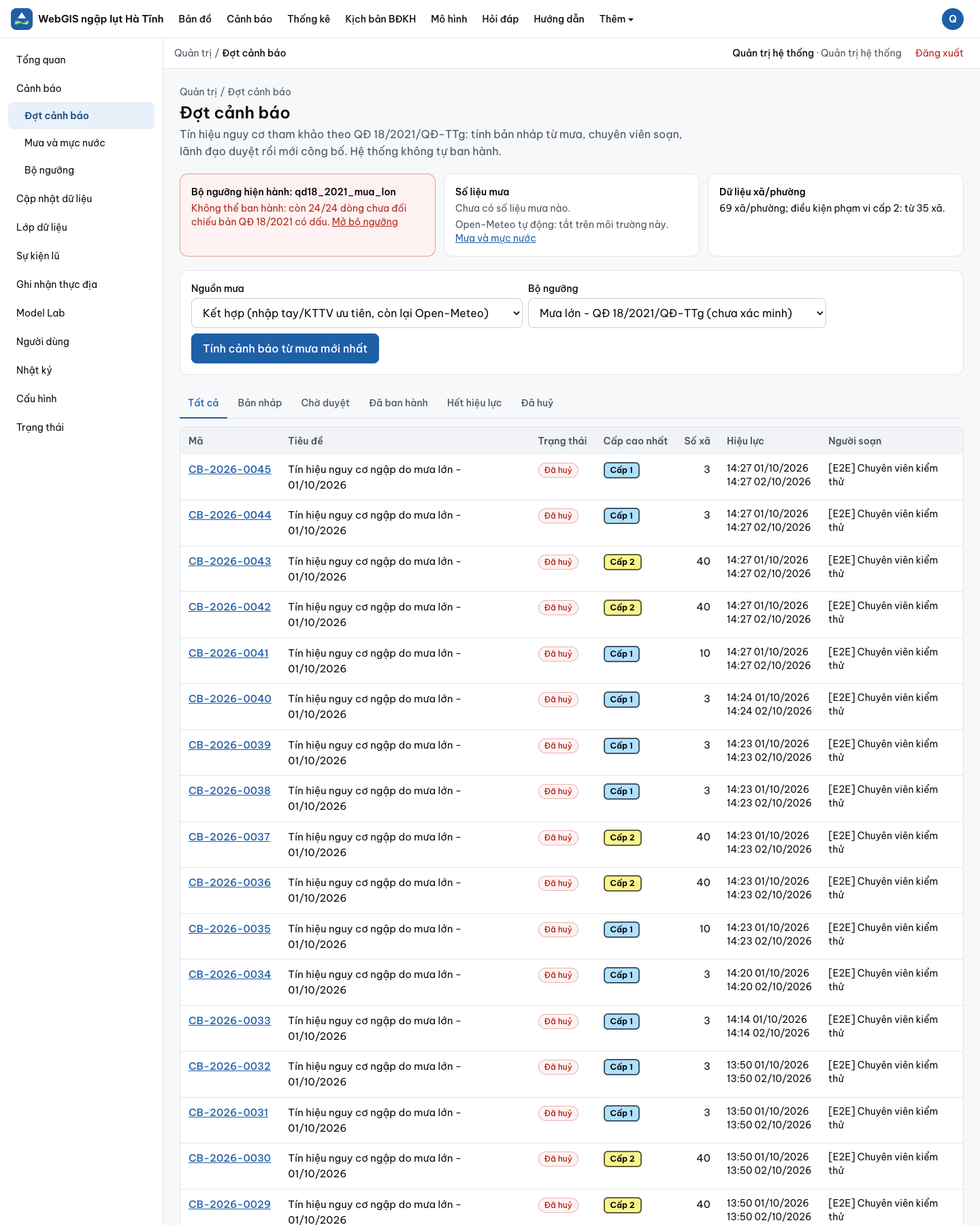
Task: Open the Nguồn mưa dropdown
Action: pos(357,313)
